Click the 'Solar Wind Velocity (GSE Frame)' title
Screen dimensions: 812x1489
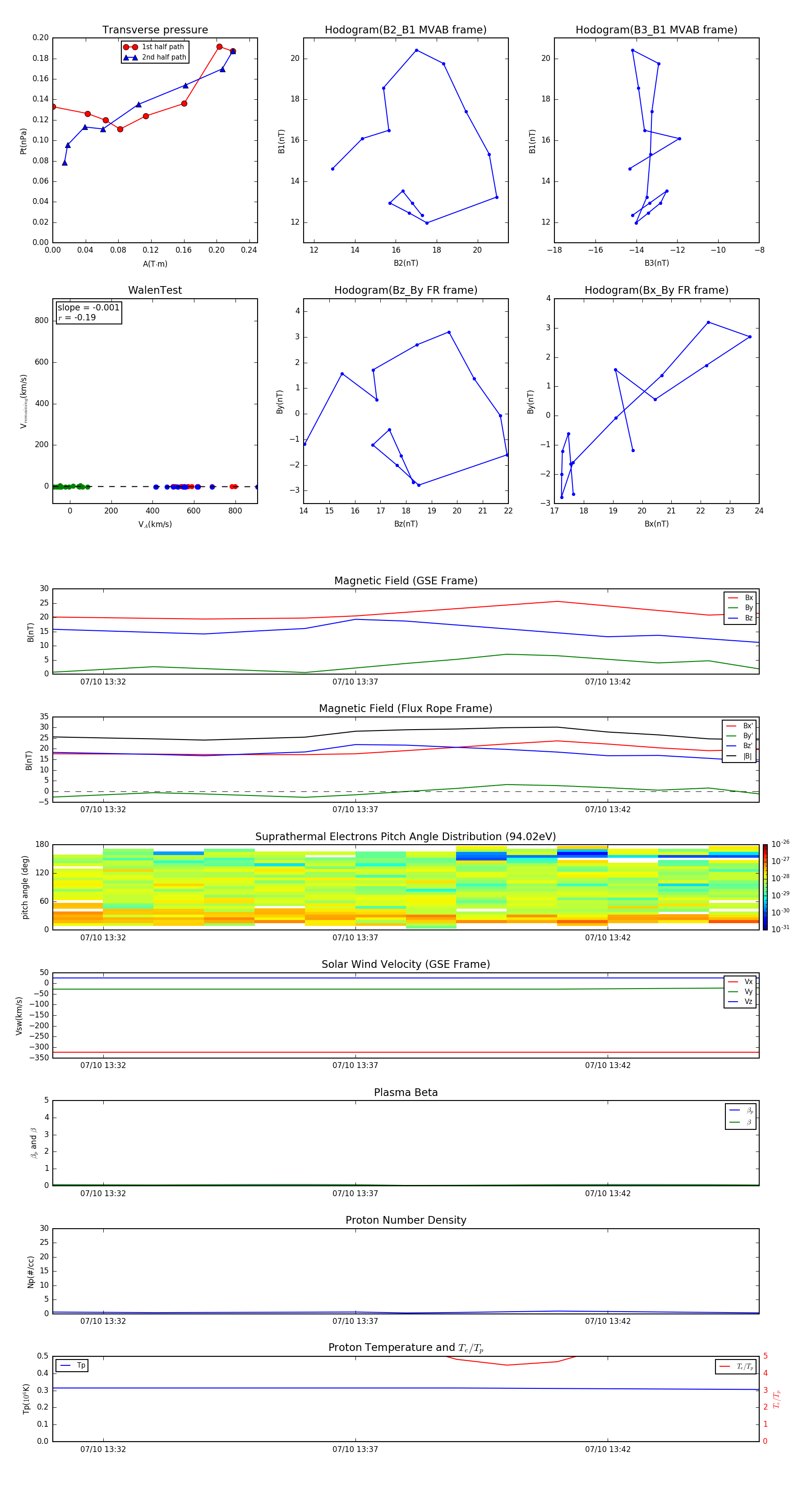(406, 965)
